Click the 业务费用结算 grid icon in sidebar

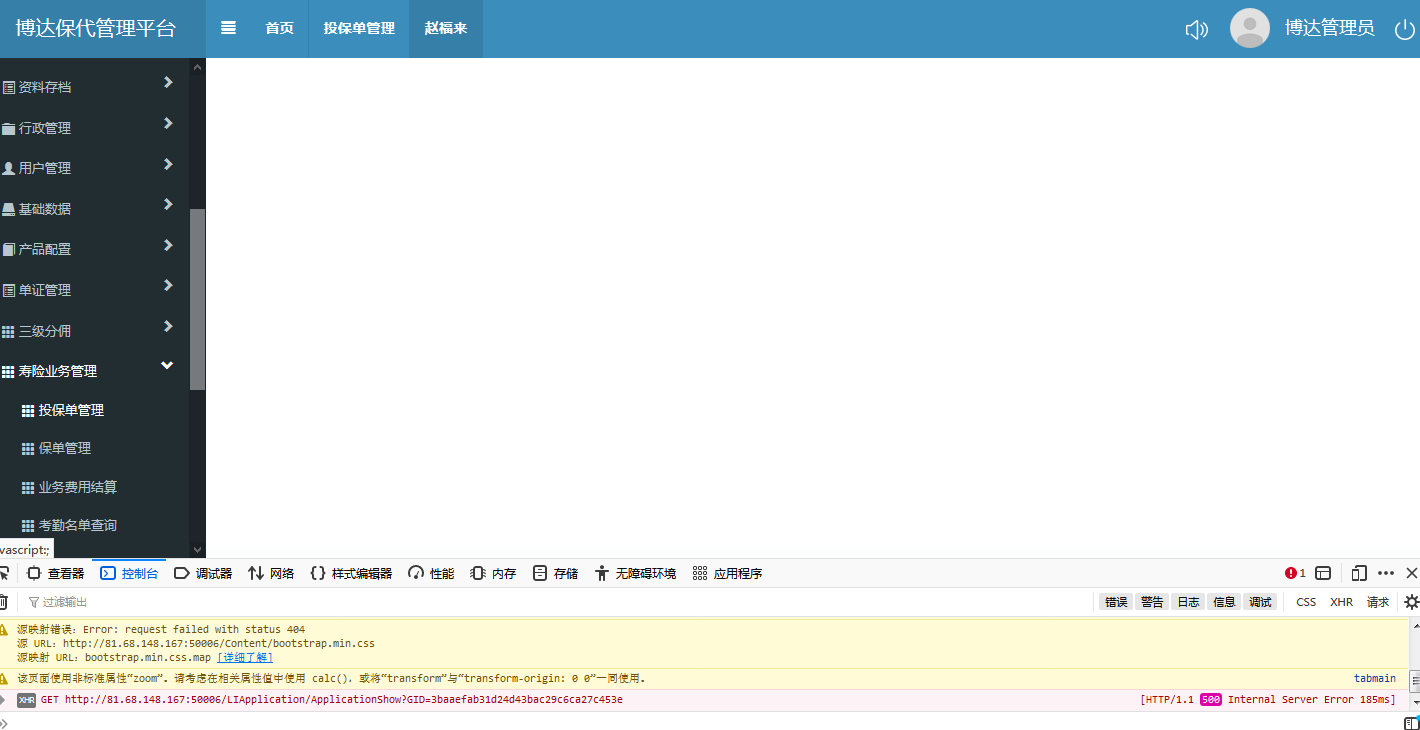click(28, 487)
